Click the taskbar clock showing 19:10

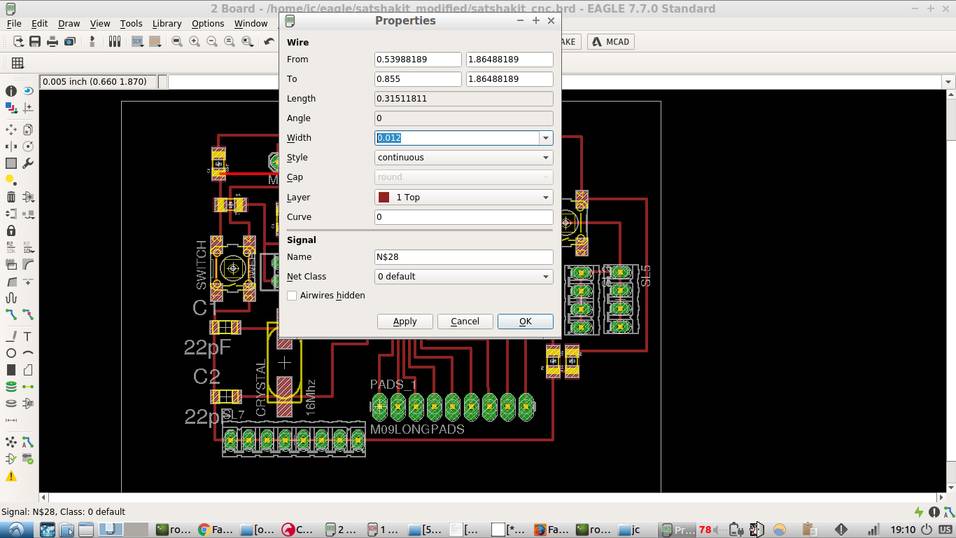(903, 529)
